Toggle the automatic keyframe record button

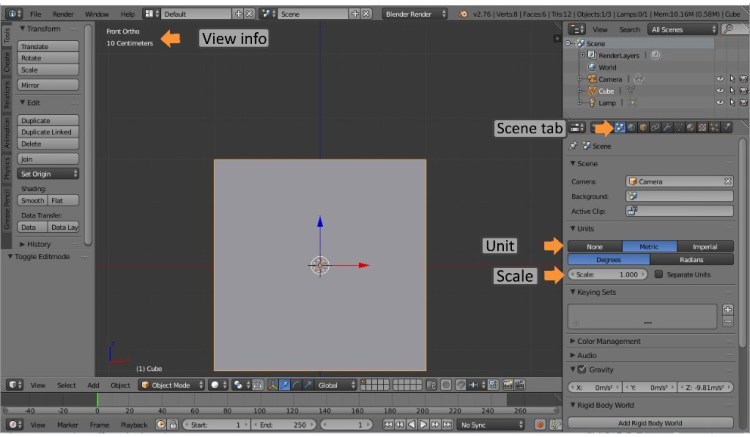coord(540,425)
